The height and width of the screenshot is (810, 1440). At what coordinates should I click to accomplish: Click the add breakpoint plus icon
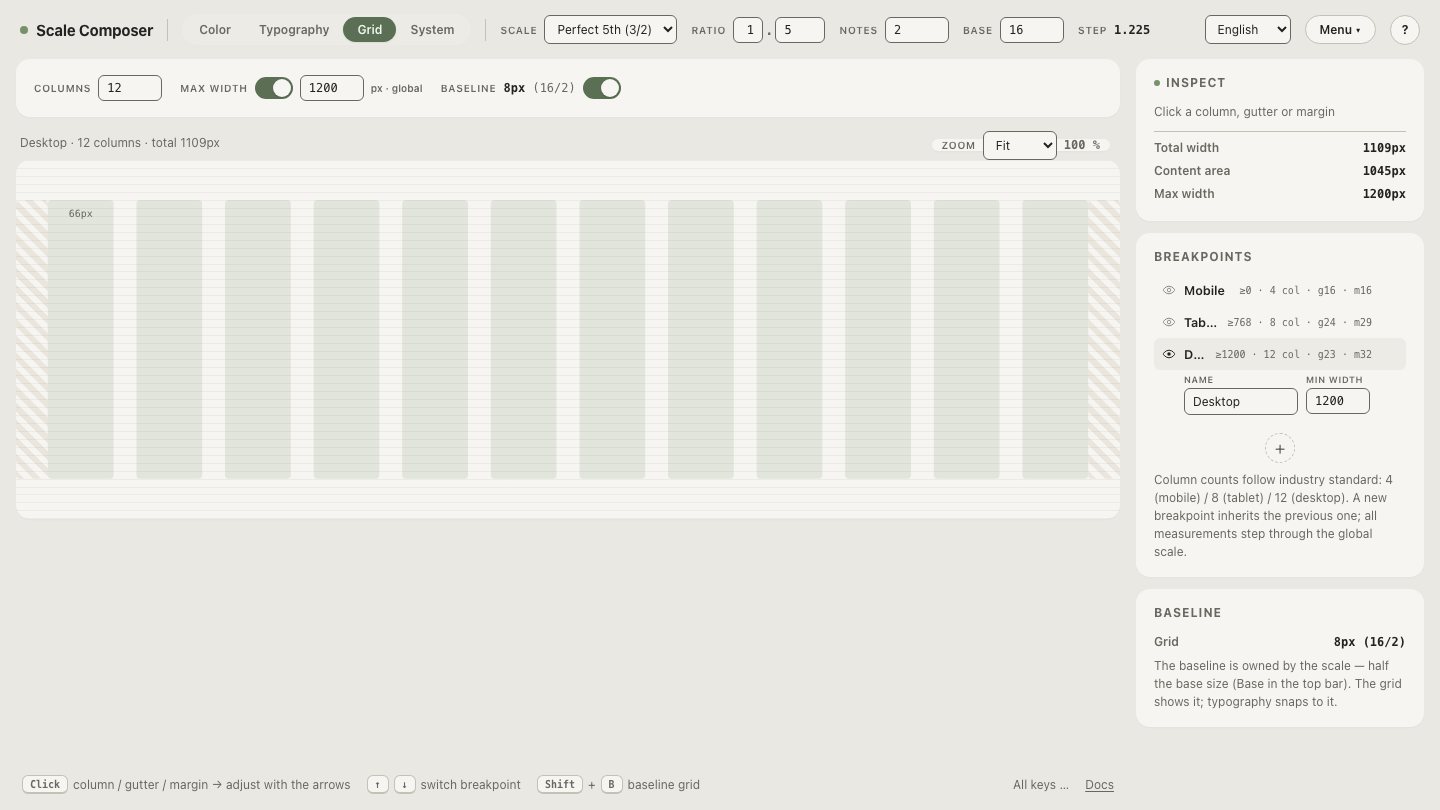pos(1280,449)
